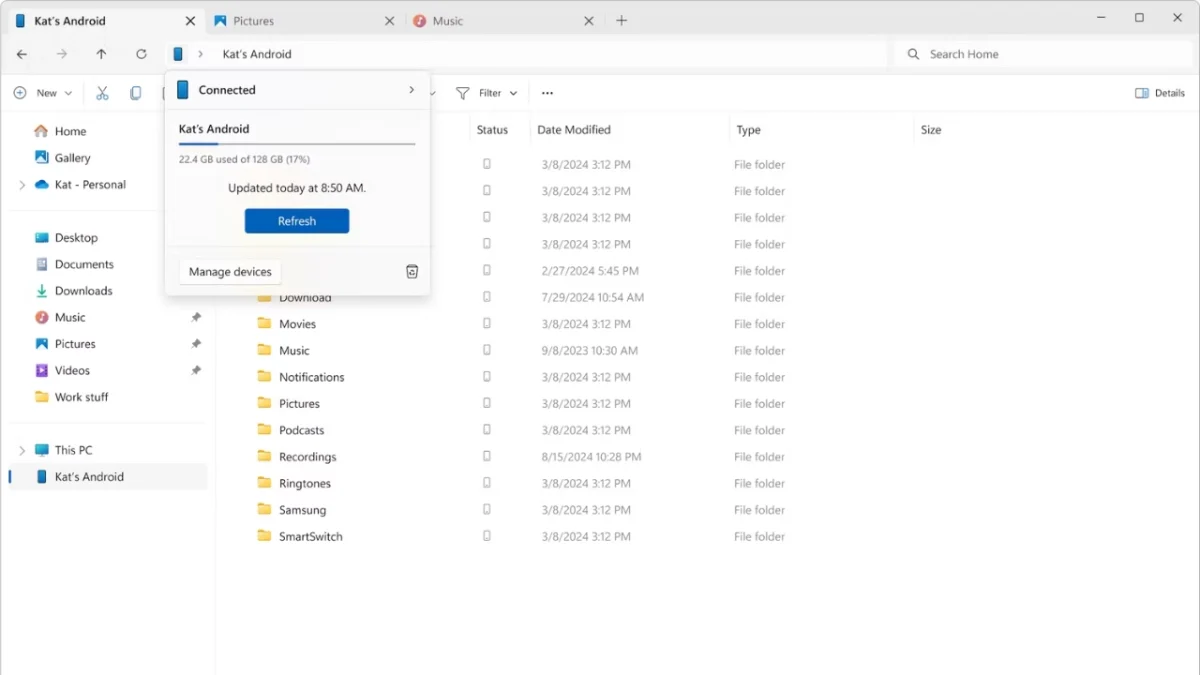Viewport: 1200px width, 675px height.
Task: Click the remove device icon in flyout
Action: tap(411, 272)
